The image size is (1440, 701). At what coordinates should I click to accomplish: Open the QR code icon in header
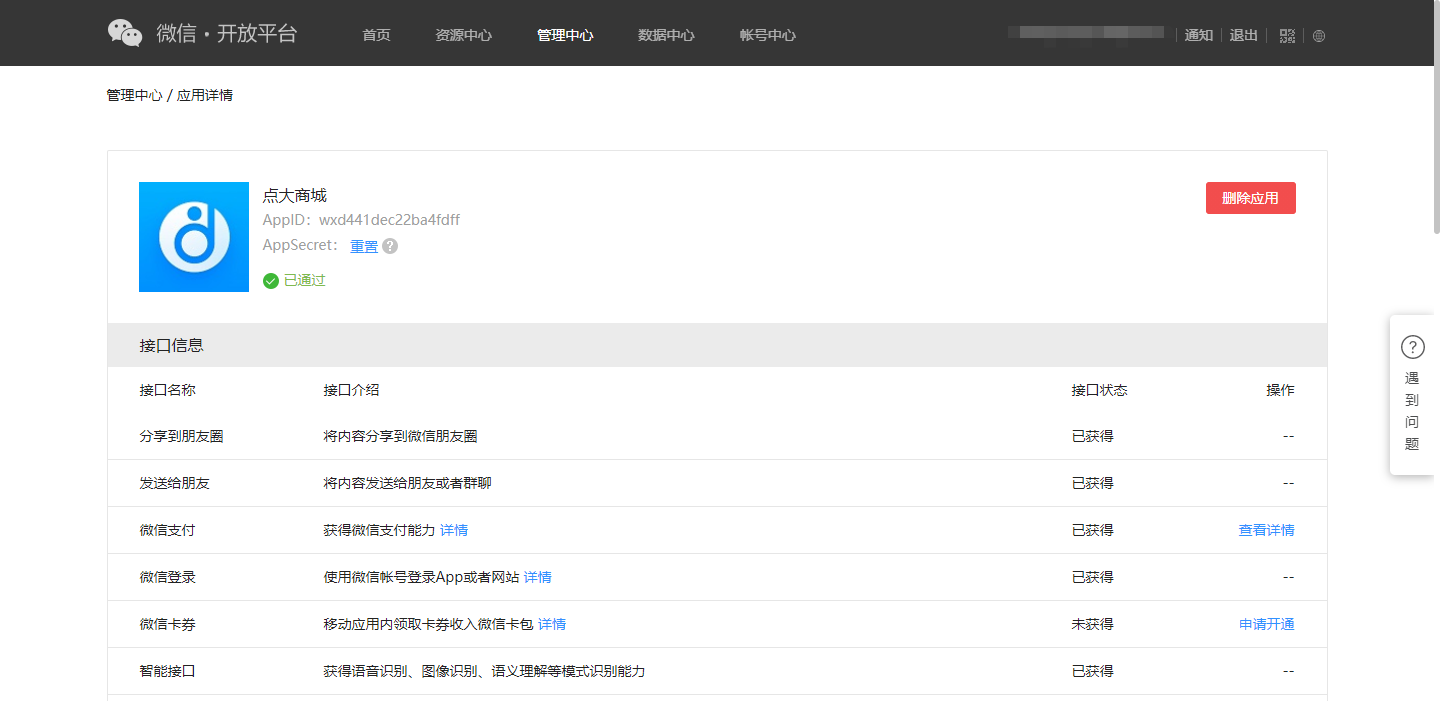1287,36
